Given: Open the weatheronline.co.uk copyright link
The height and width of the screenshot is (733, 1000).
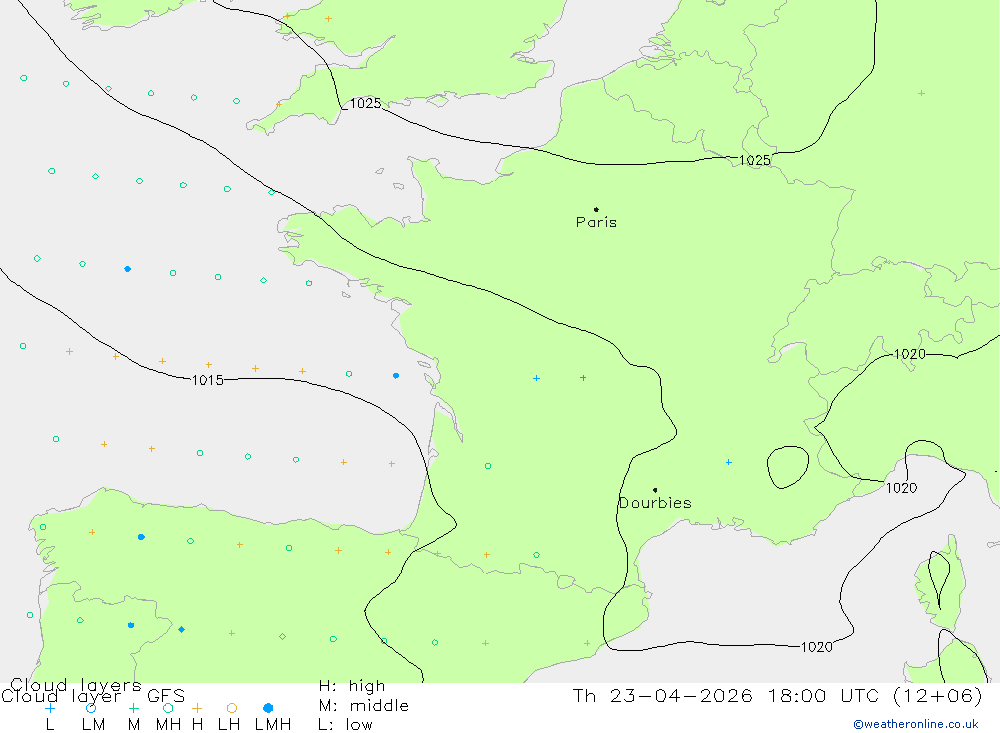Looking at the screenshot, I should pyautogui.click(x=916, y=724).
